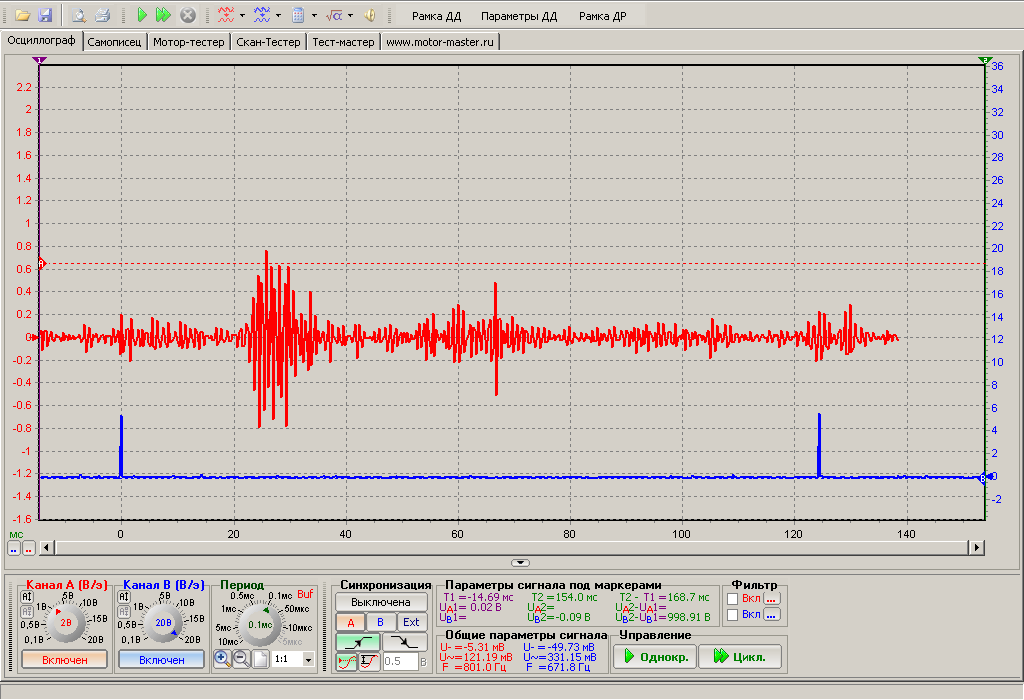1024x700 pixels.
Task: Open red filter settings ellipsis button
Action: [772, 598]
